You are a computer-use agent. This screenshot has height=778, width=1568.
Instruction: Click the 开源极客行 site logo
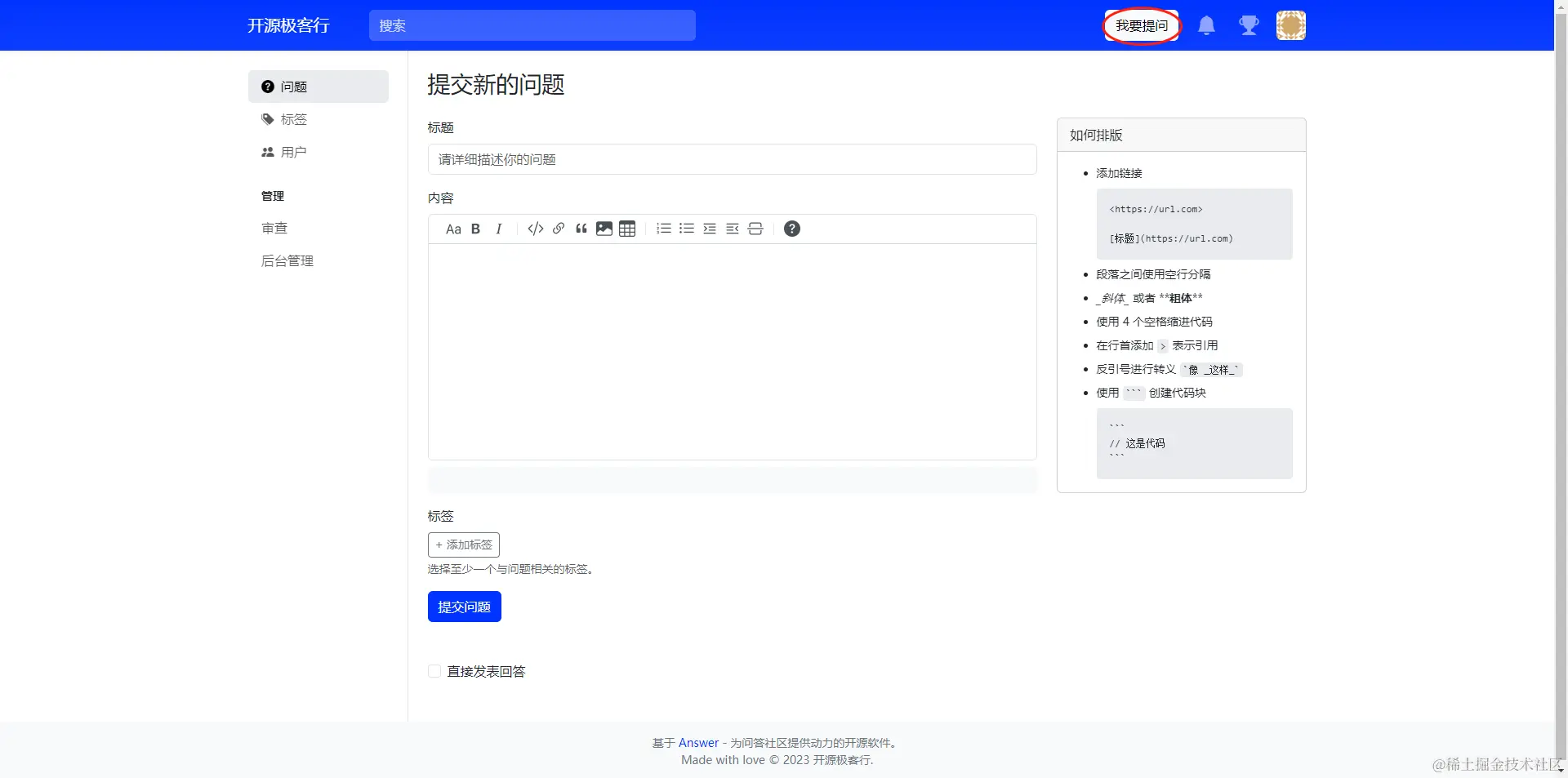click(x=288, y=25)
